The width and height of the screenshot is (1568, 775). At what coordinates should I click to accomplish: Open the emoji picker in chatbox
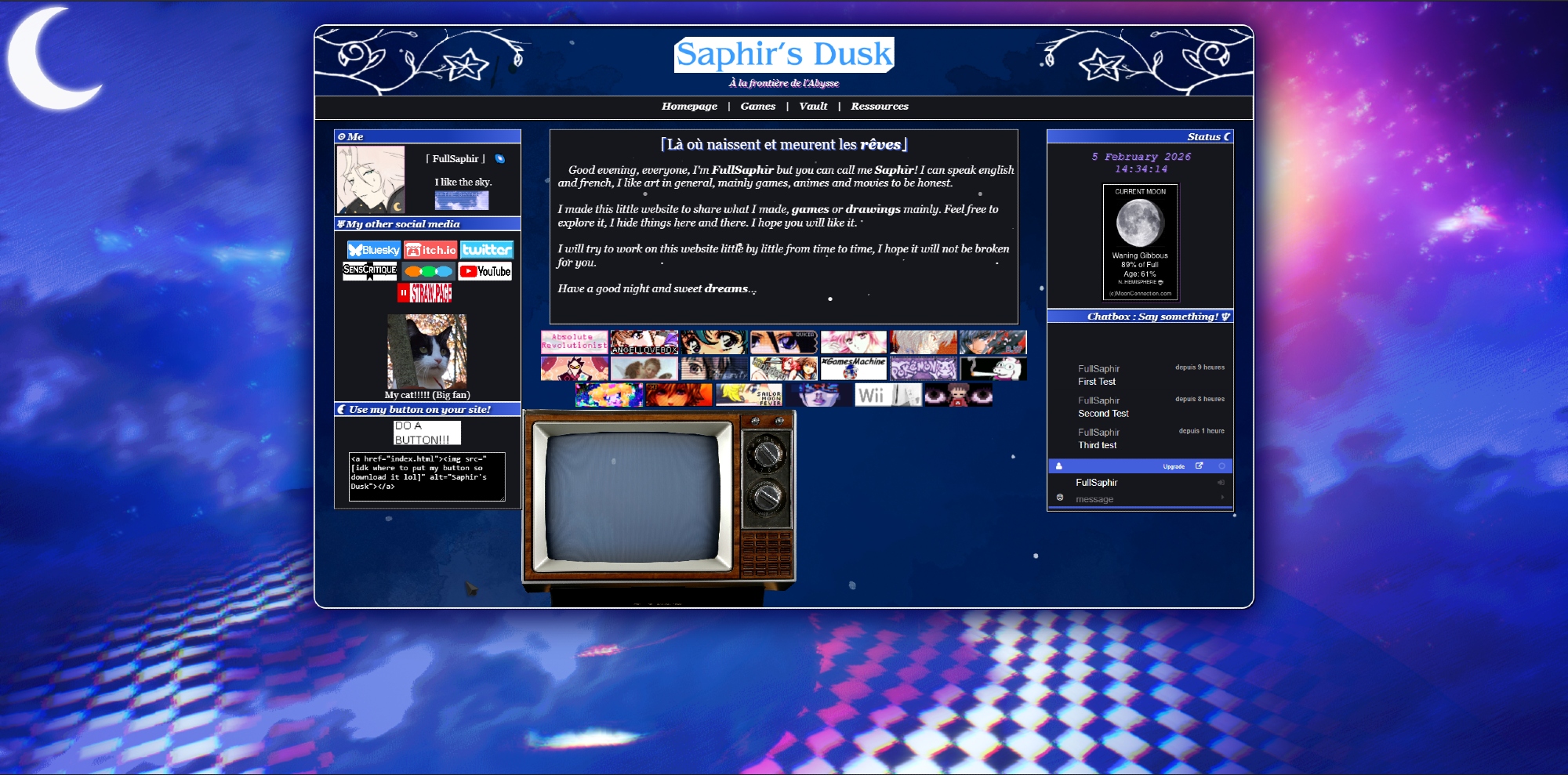pos(1060,498)
